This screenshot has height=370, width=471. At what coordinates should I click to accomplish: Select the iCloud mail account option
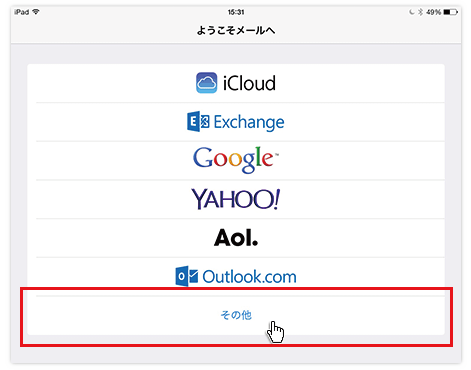tap(236, 83)
